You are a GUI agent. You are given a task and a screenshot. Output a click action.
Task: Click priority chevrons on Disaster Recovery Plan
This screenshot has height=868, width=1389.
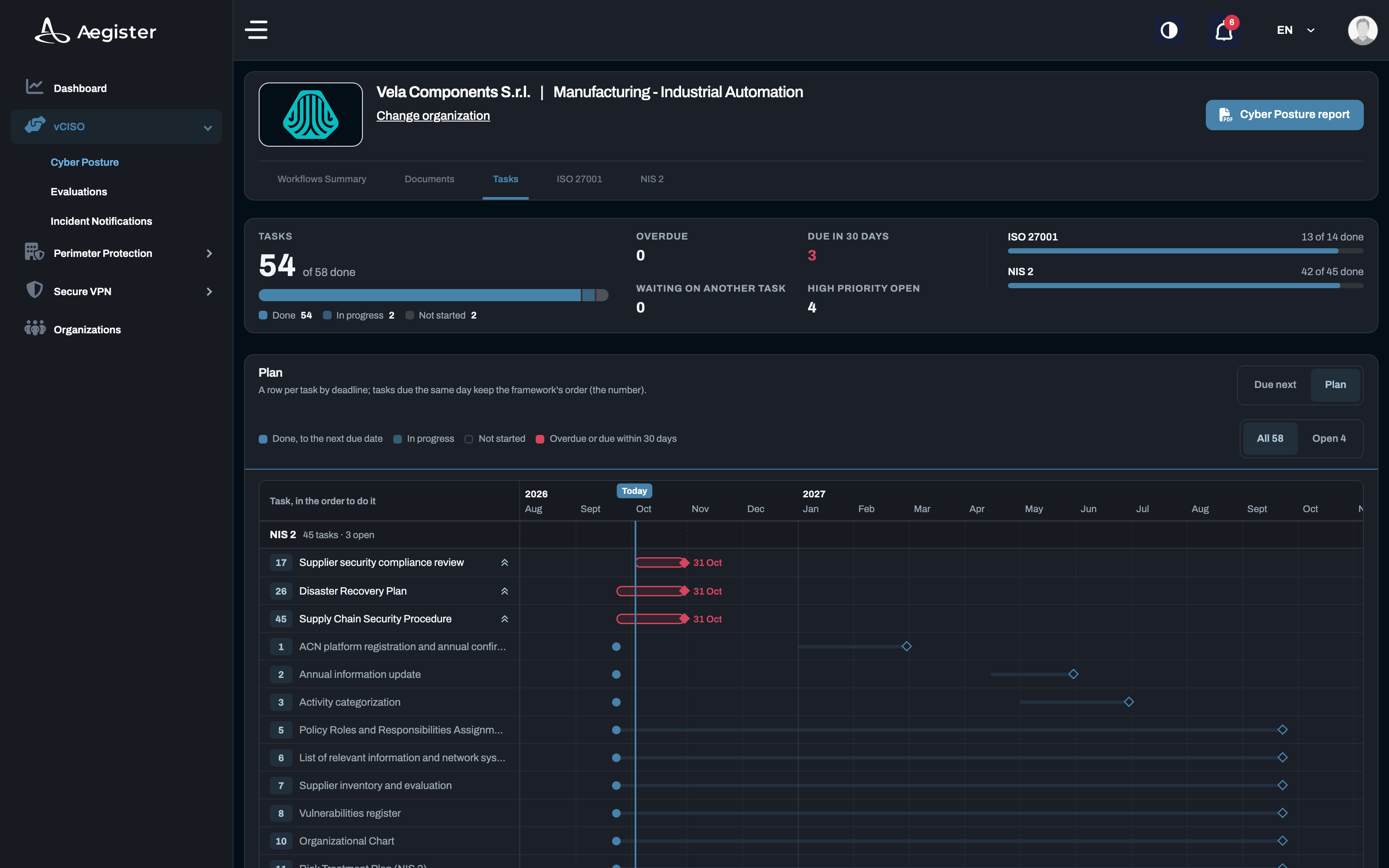coord(504,591)
